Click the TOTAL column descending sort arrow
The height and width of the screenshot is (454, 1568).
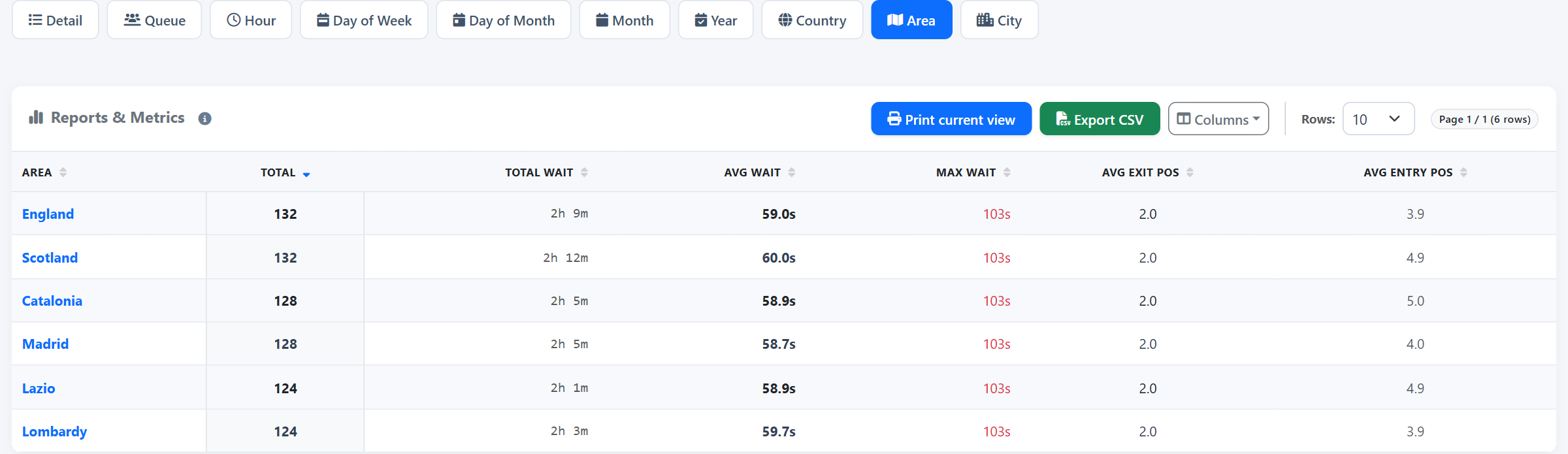coord(306,174)
